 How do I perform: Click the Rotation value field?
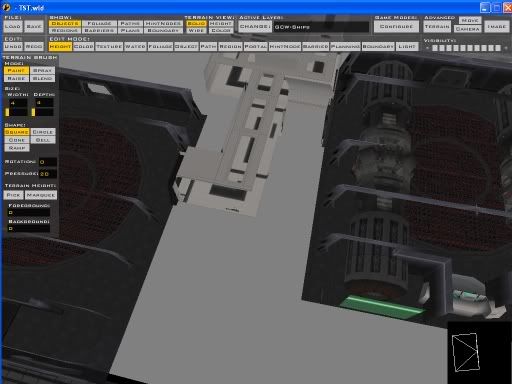48,162
